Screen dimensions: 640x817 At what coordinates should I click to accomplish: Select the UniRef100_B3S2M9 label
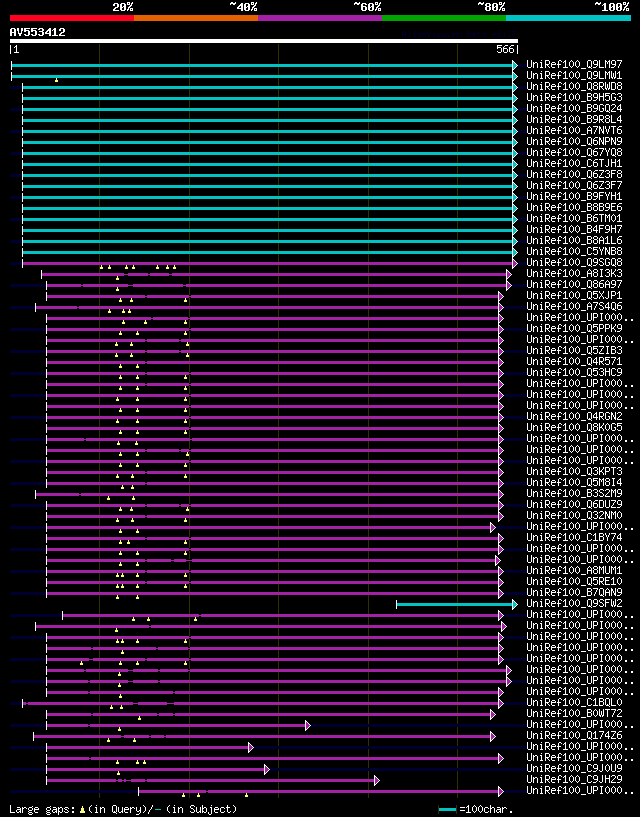(x=574, y=493)
